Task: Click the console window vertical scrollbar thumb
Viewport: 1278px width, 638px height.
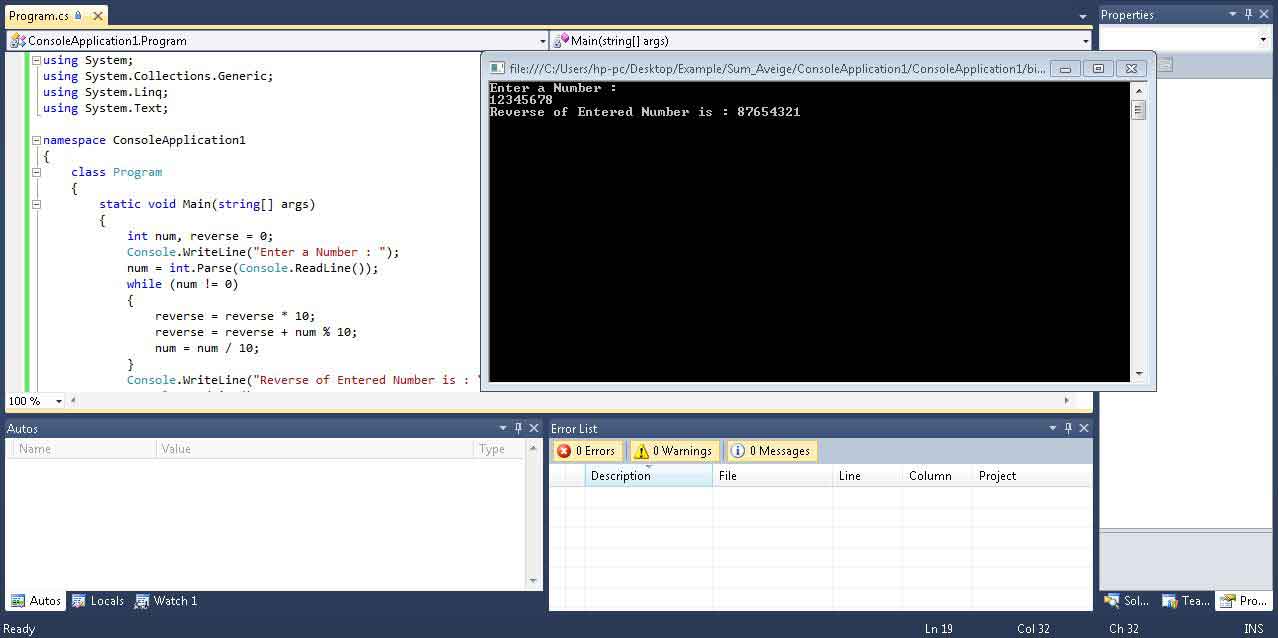Action: pos(1138,110)
